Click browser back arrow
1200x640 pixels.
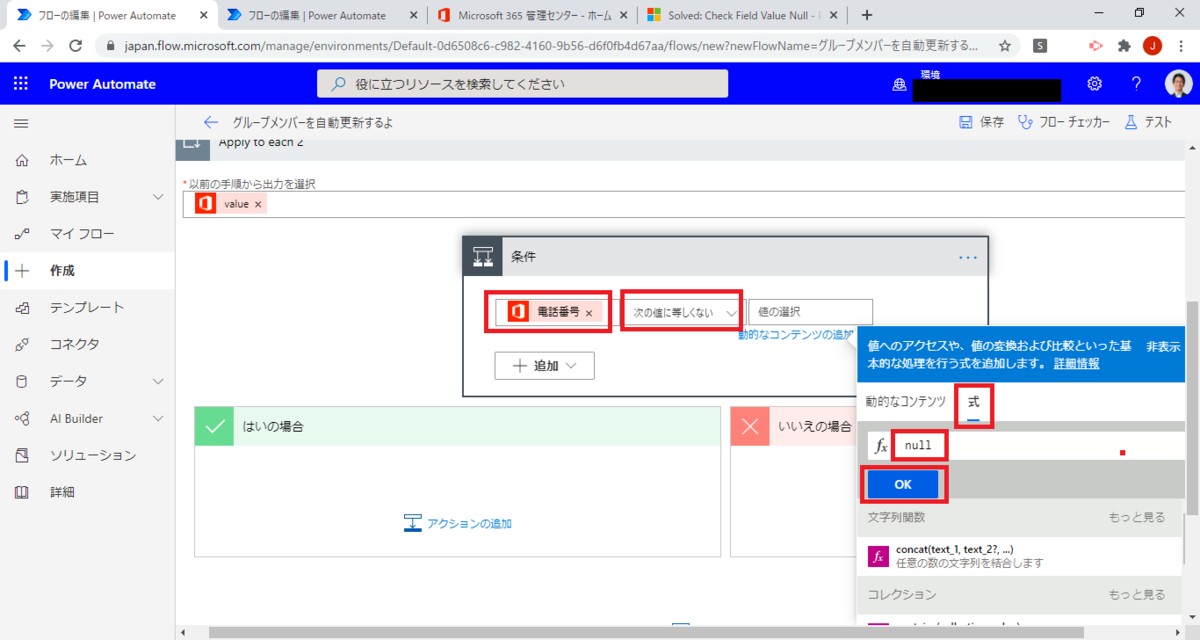tap(21, 46)
